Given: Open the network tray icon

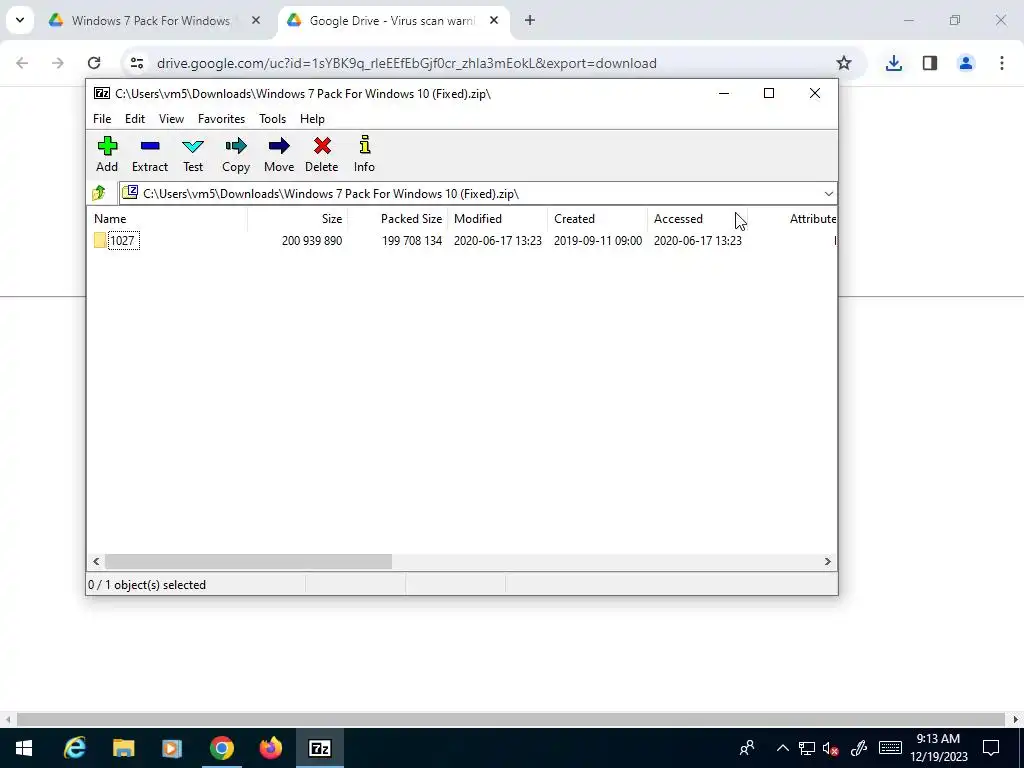Looking at the screenshot, I should coord(807,748).
